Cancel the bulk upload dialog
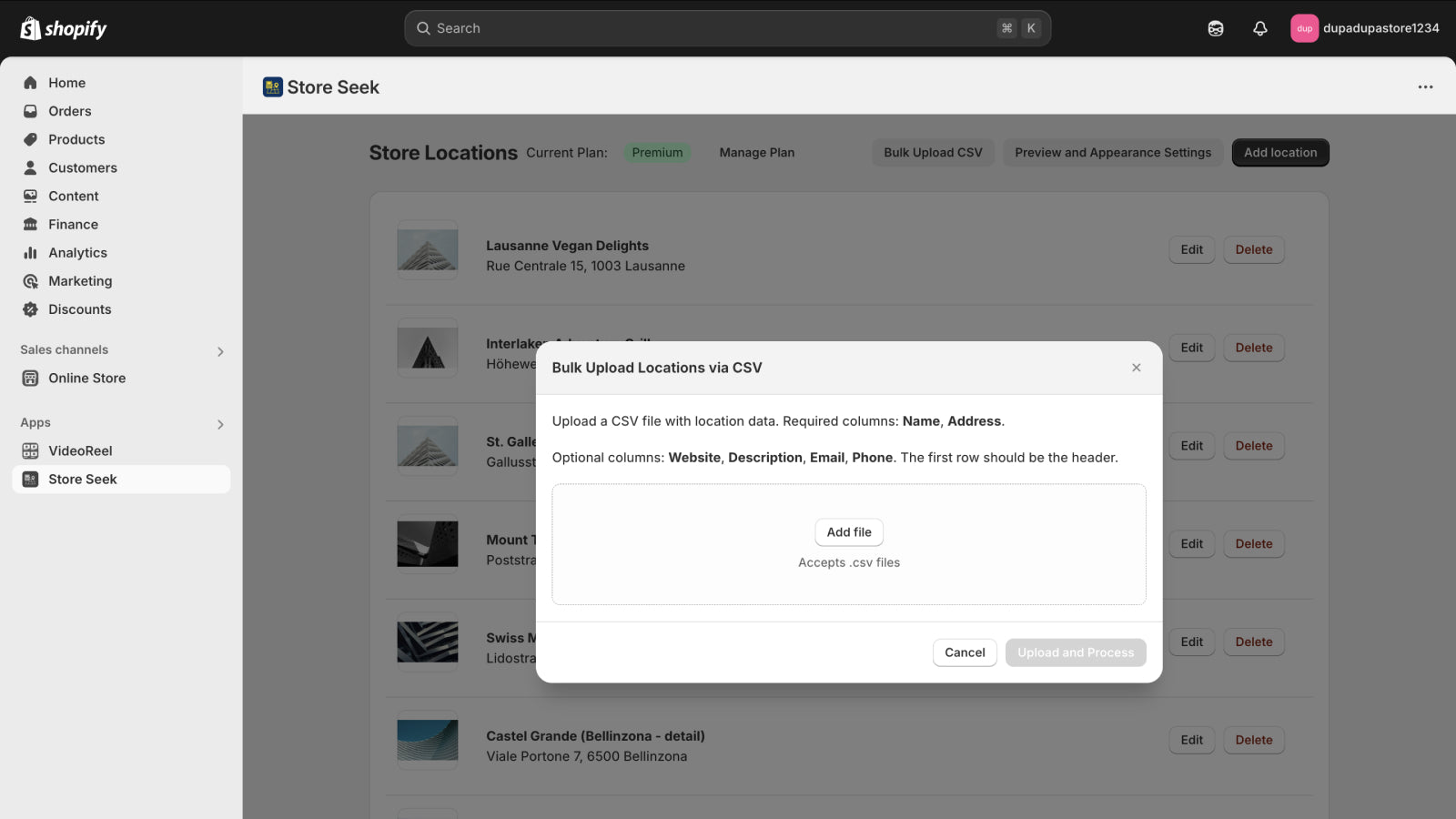The width and height of the screenshot is (1456, 819). (x=965, y=652)
